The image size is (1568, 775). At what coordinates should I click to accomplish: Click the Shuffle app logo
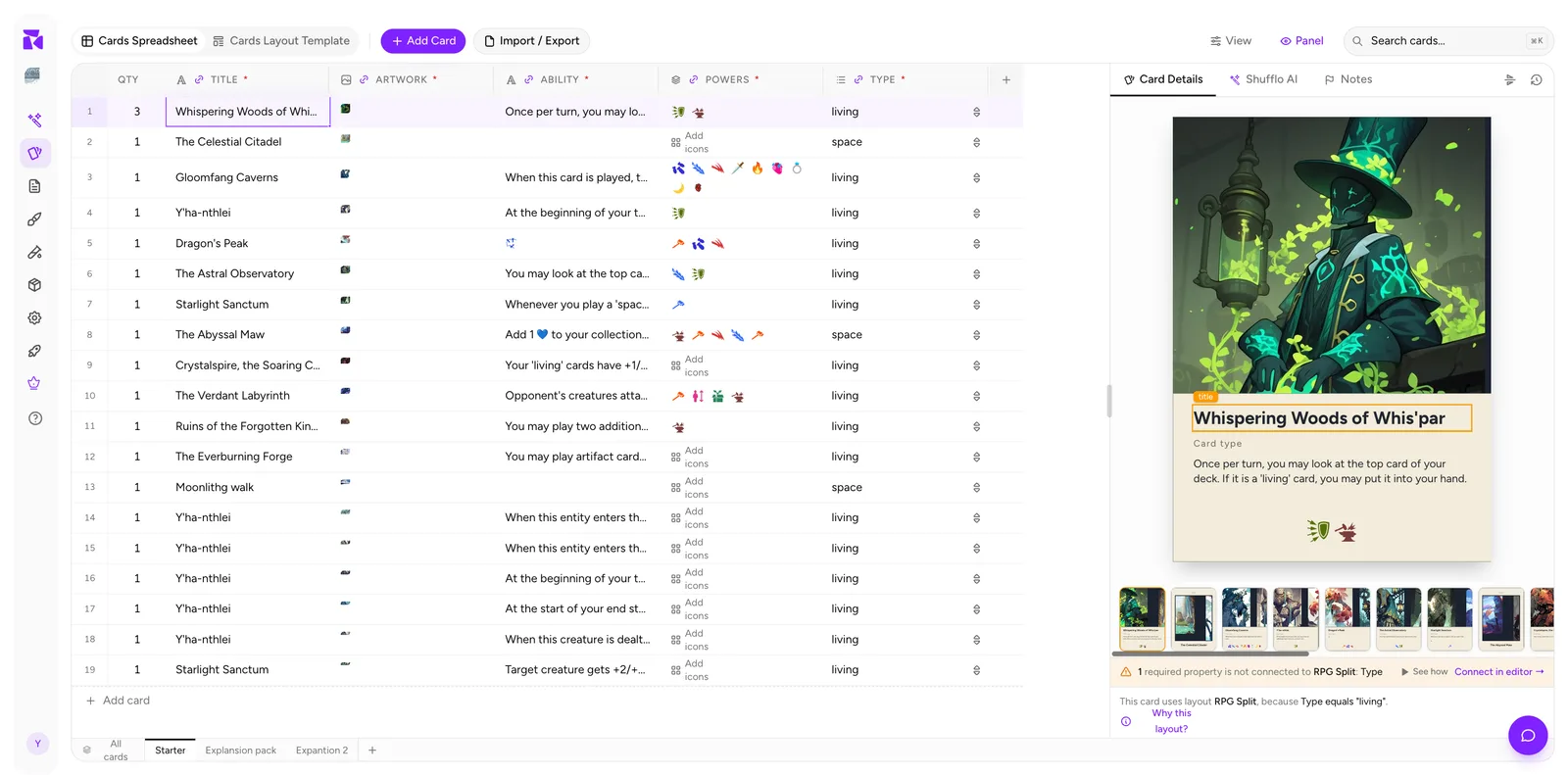(32, 39)
